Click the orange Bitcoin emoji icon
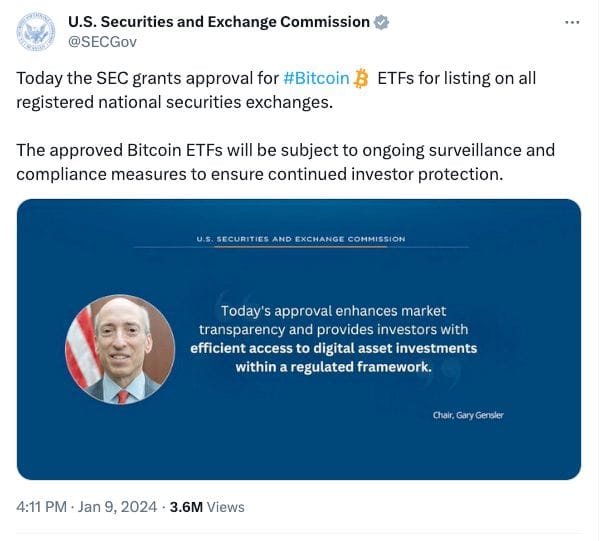 point(362,78)
